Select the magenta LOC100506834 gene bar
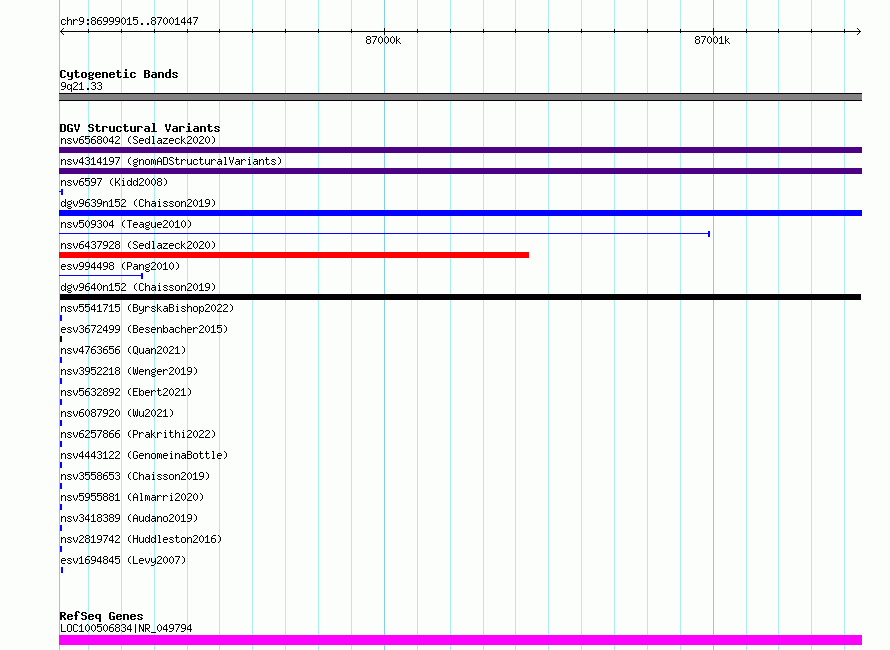This screenshot has height=650, width=890. 460,640
